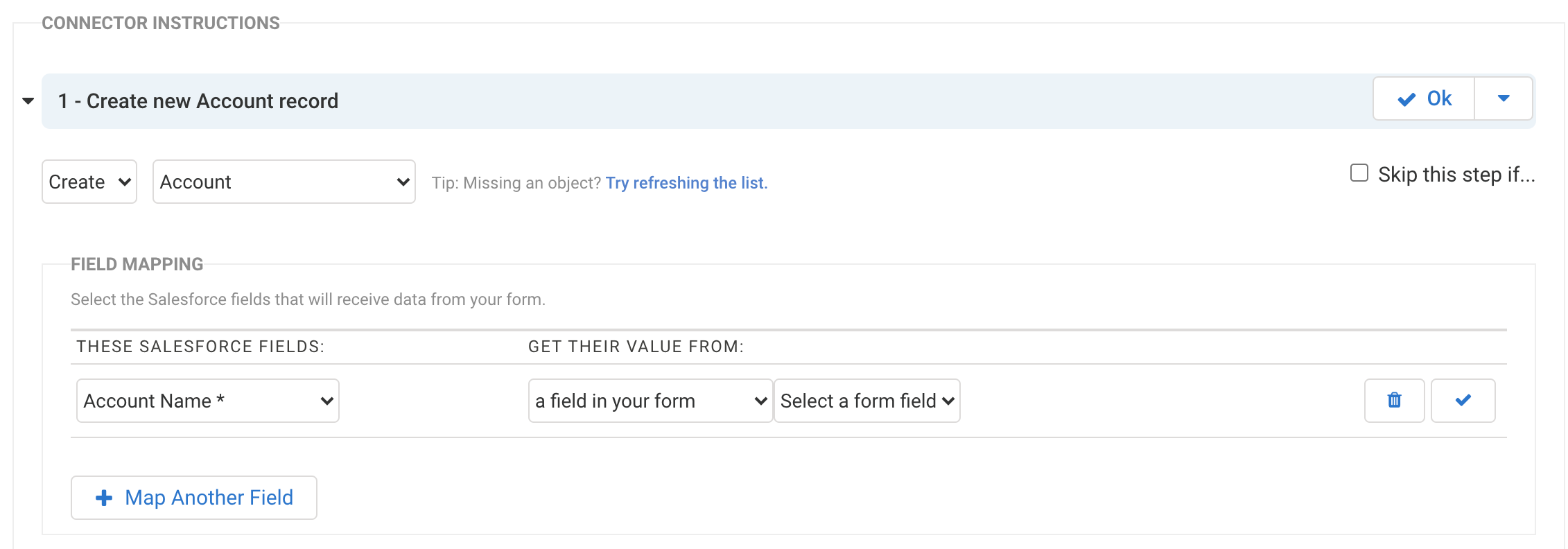1568x549 pixels.
Task: Expand the Account Name * field selector
Action: [207, 401]
